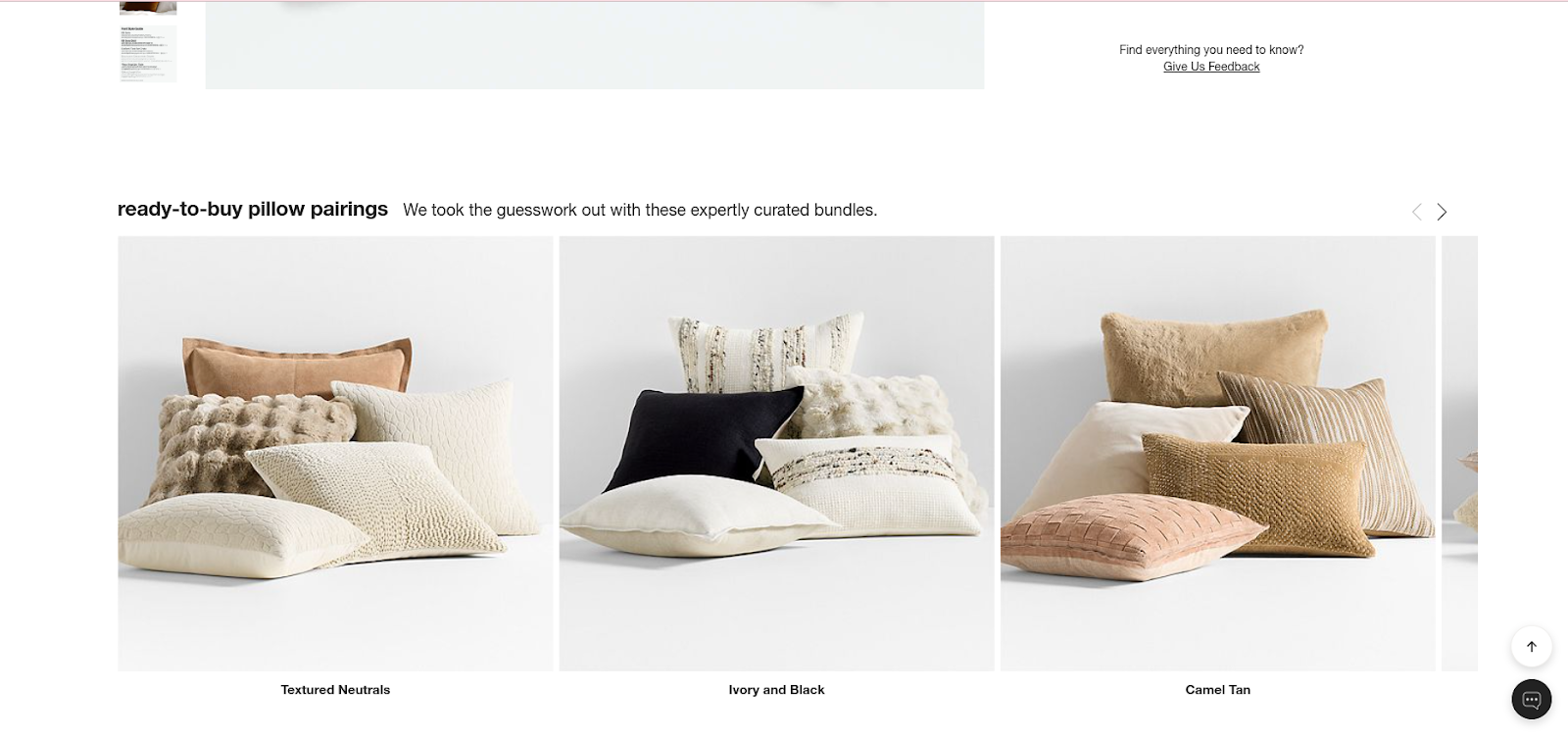Open the Textured Neutrals pillow bundle image

pos(335,454)
